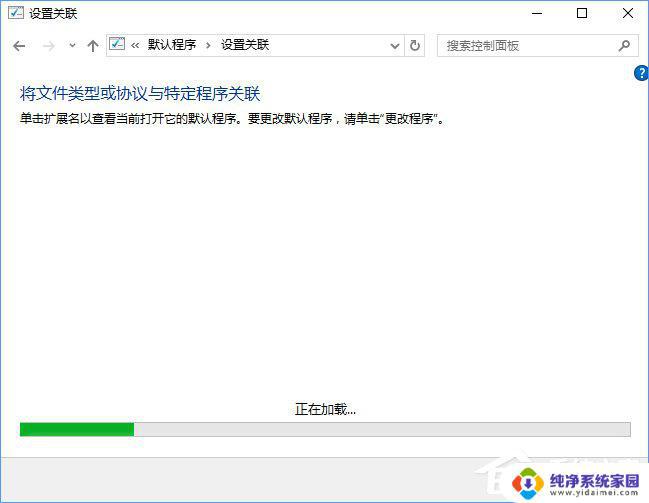Click the magnifier search icon
The image size is (649, 503).
[624, 46]
